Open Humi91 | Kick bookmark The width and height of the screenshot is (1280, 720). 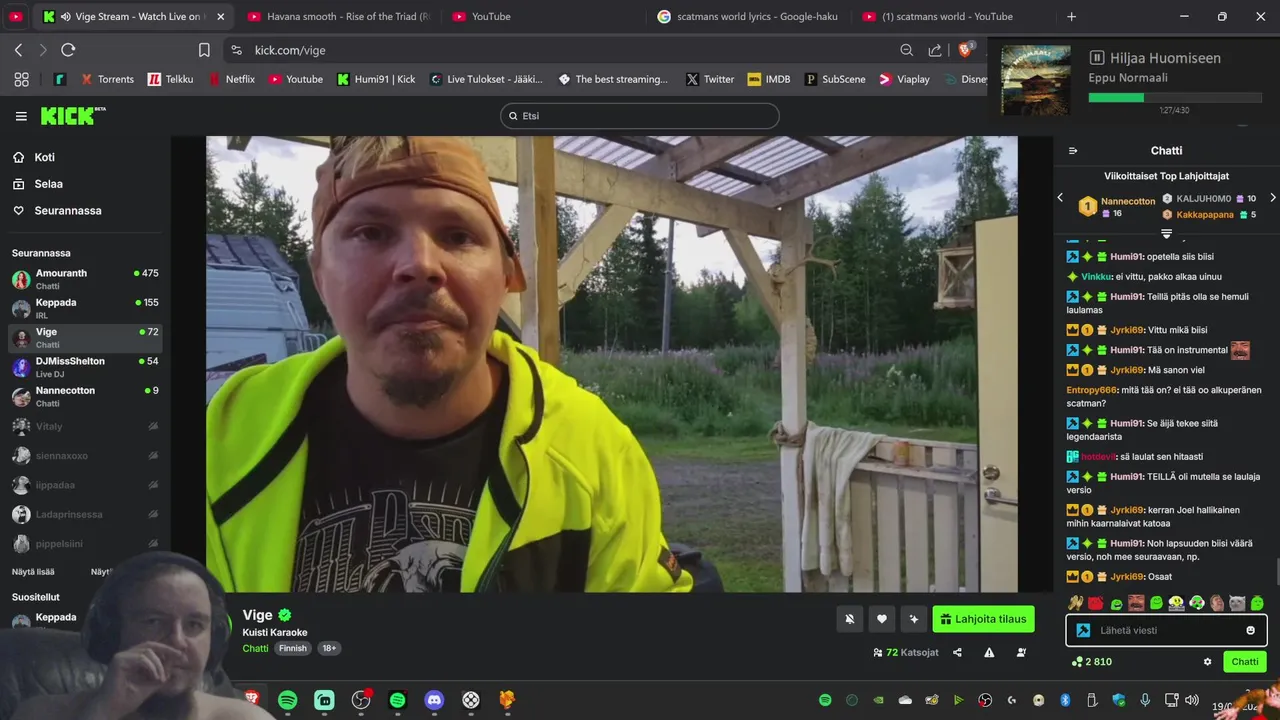(x=375, y=79)
